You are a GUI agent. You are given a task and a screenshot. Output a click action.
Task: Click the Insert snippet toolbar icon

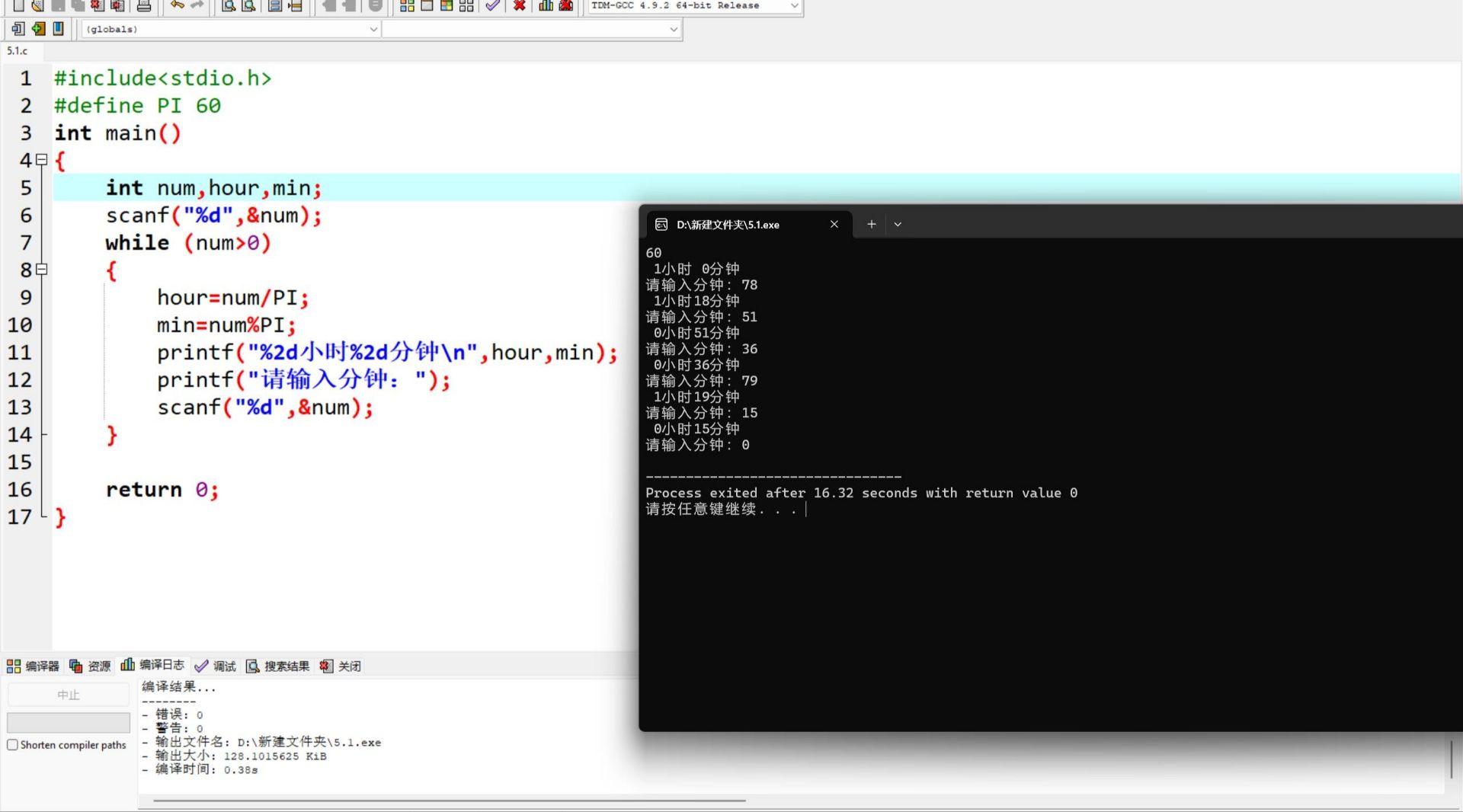(x=18, y=29)
